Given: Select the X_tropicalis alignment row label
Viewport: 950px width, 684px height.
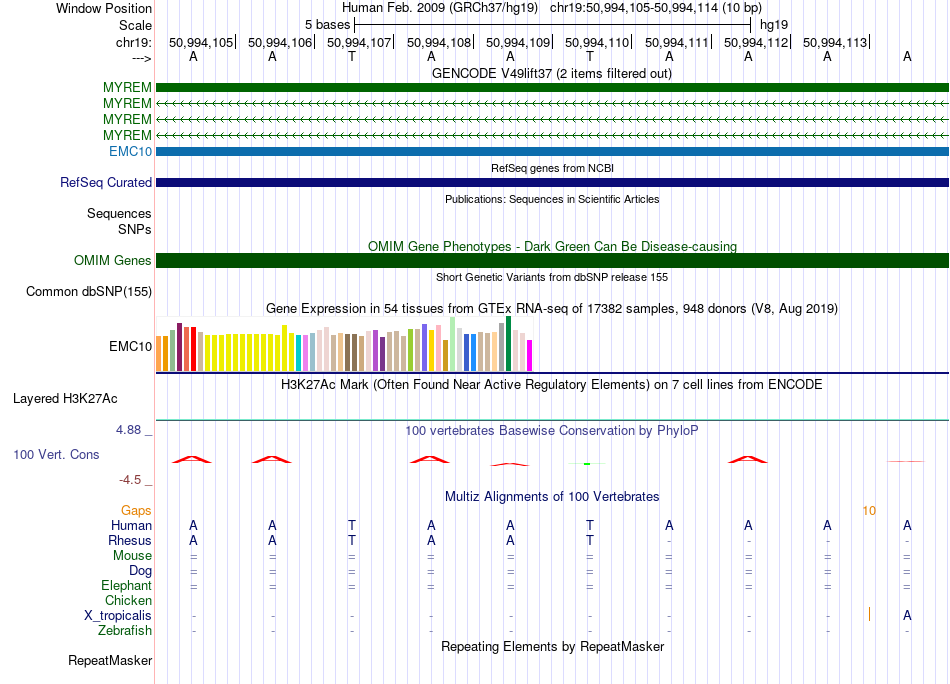Looking at the screenshot, I should [x=118, y=616].
